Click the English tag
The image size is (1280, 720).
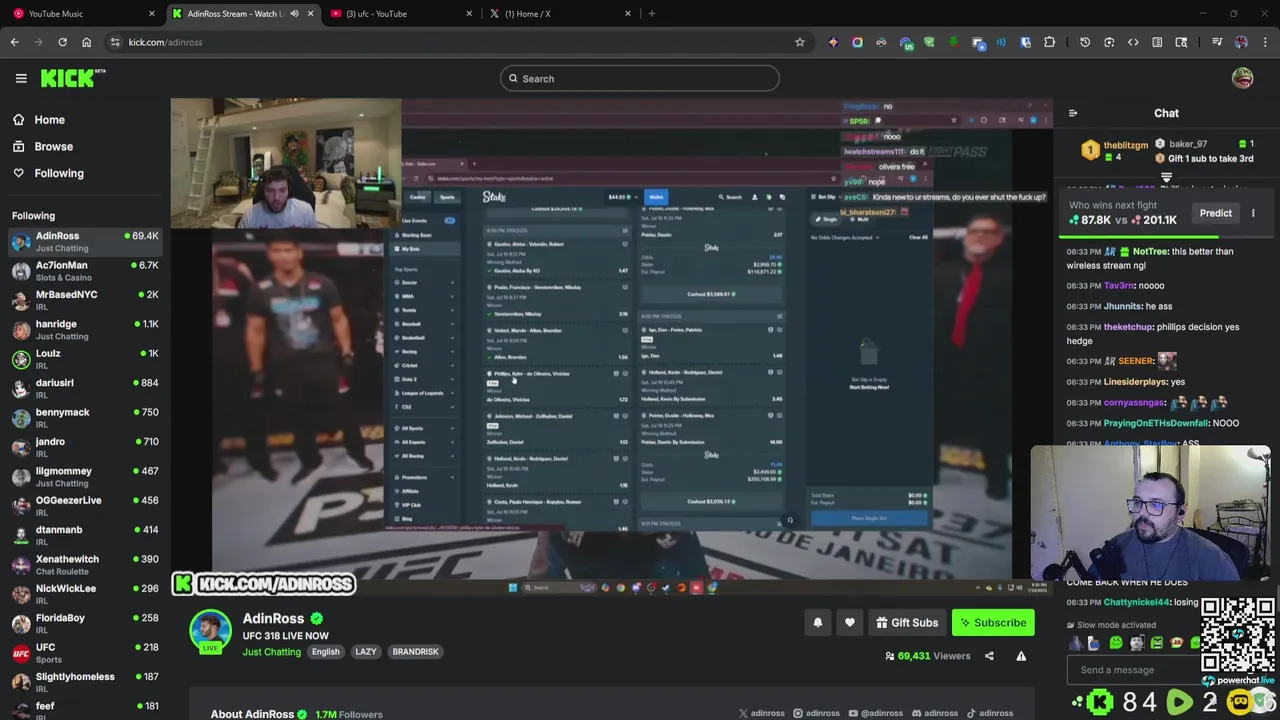tap(325, 652)
